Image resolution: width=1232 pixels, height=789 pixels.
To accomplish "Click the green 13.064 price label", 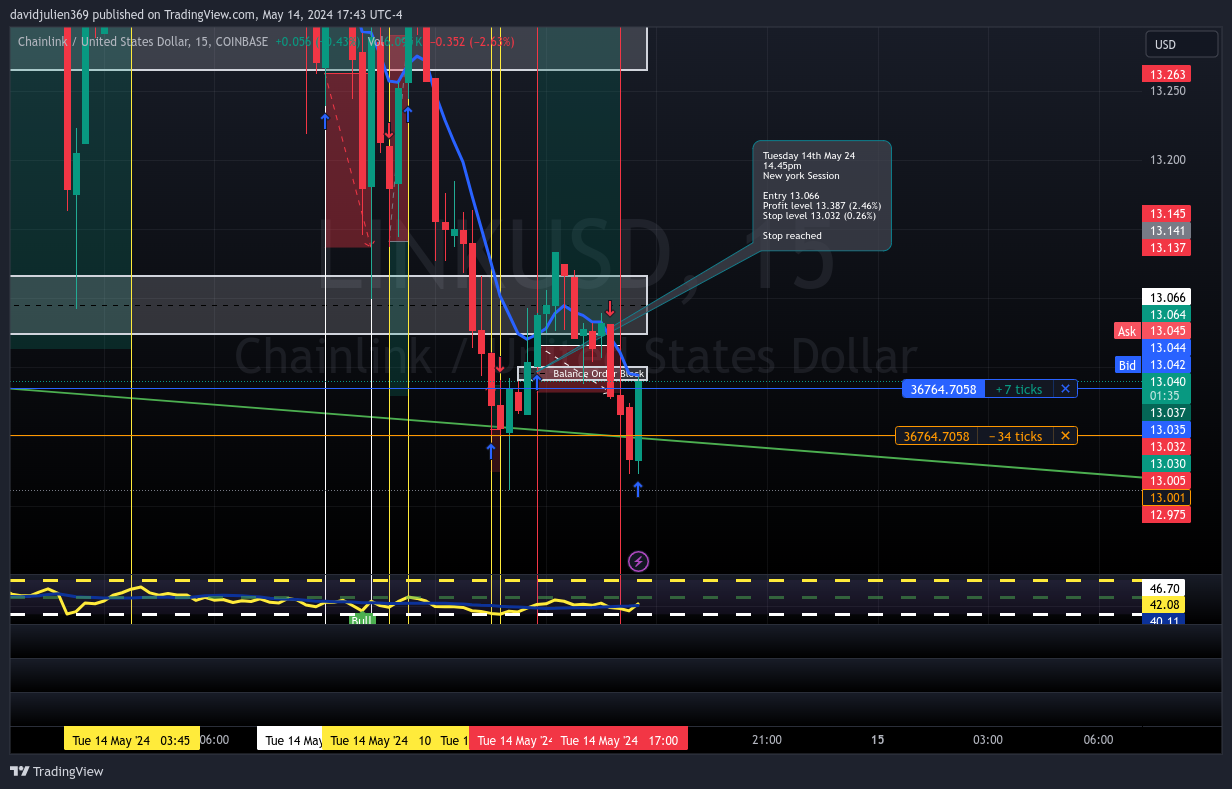I will (x=1166, y=314).
